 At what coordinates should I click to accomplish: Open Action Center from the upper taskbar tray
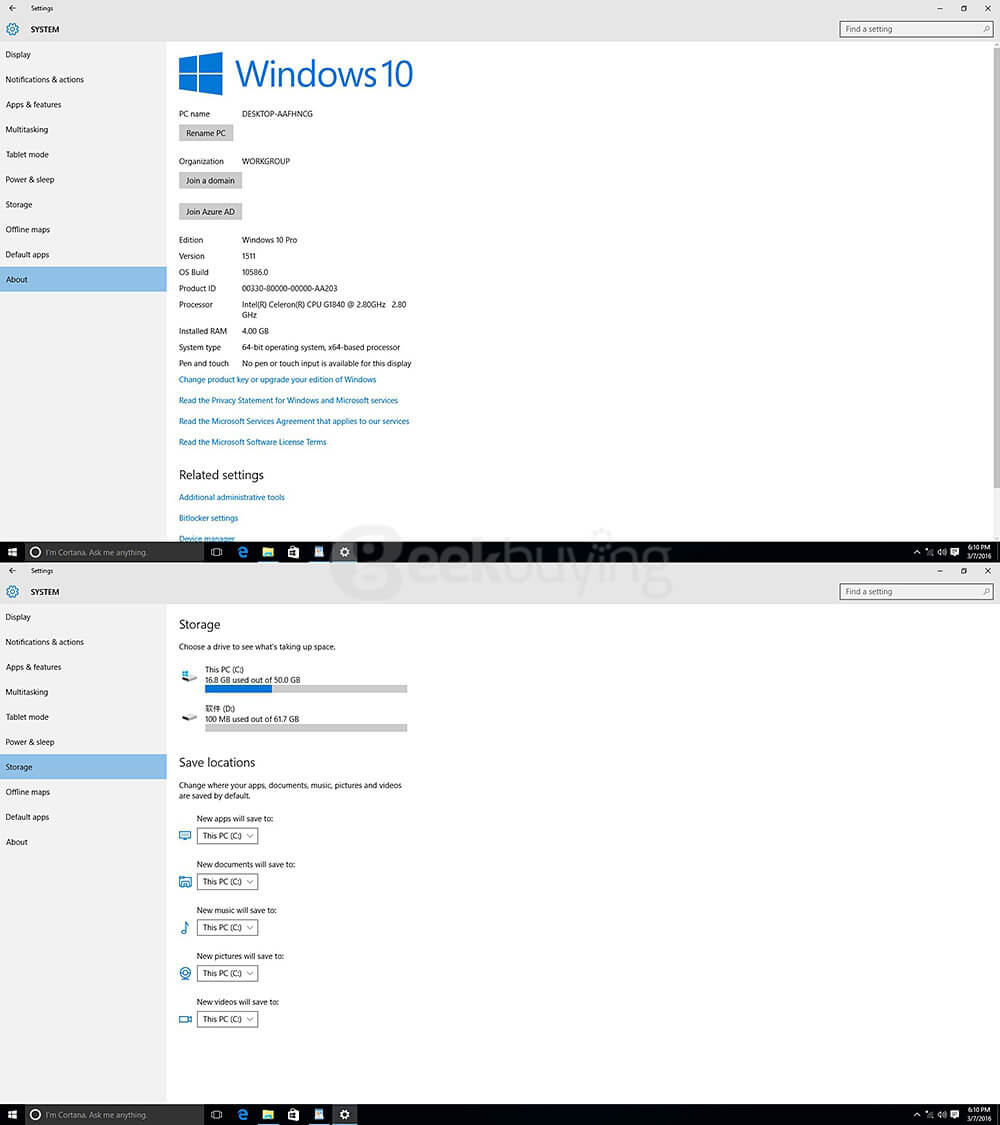pyautogui.click(x=955, y=552)
